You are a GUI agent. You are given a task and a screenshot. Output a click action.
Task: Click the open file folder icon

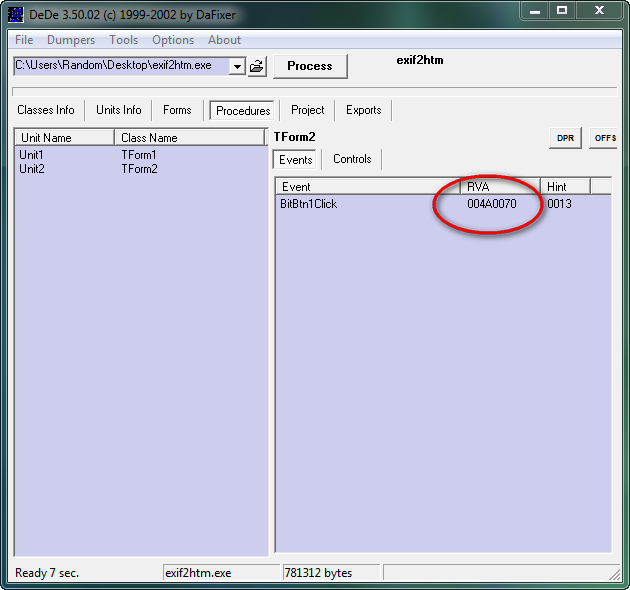click(x=257, y=66)
